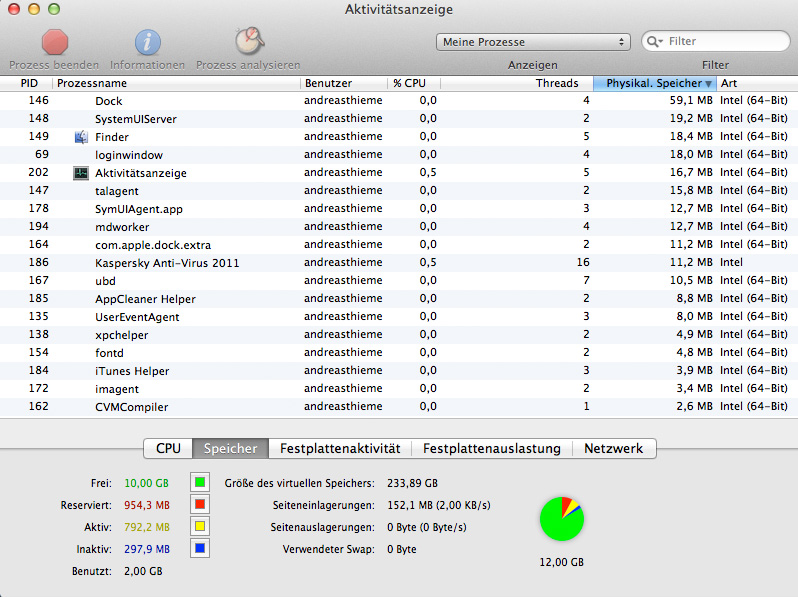Click the 233,89 GB virtual memory value
798x597 pixels.
pos(413,483)
